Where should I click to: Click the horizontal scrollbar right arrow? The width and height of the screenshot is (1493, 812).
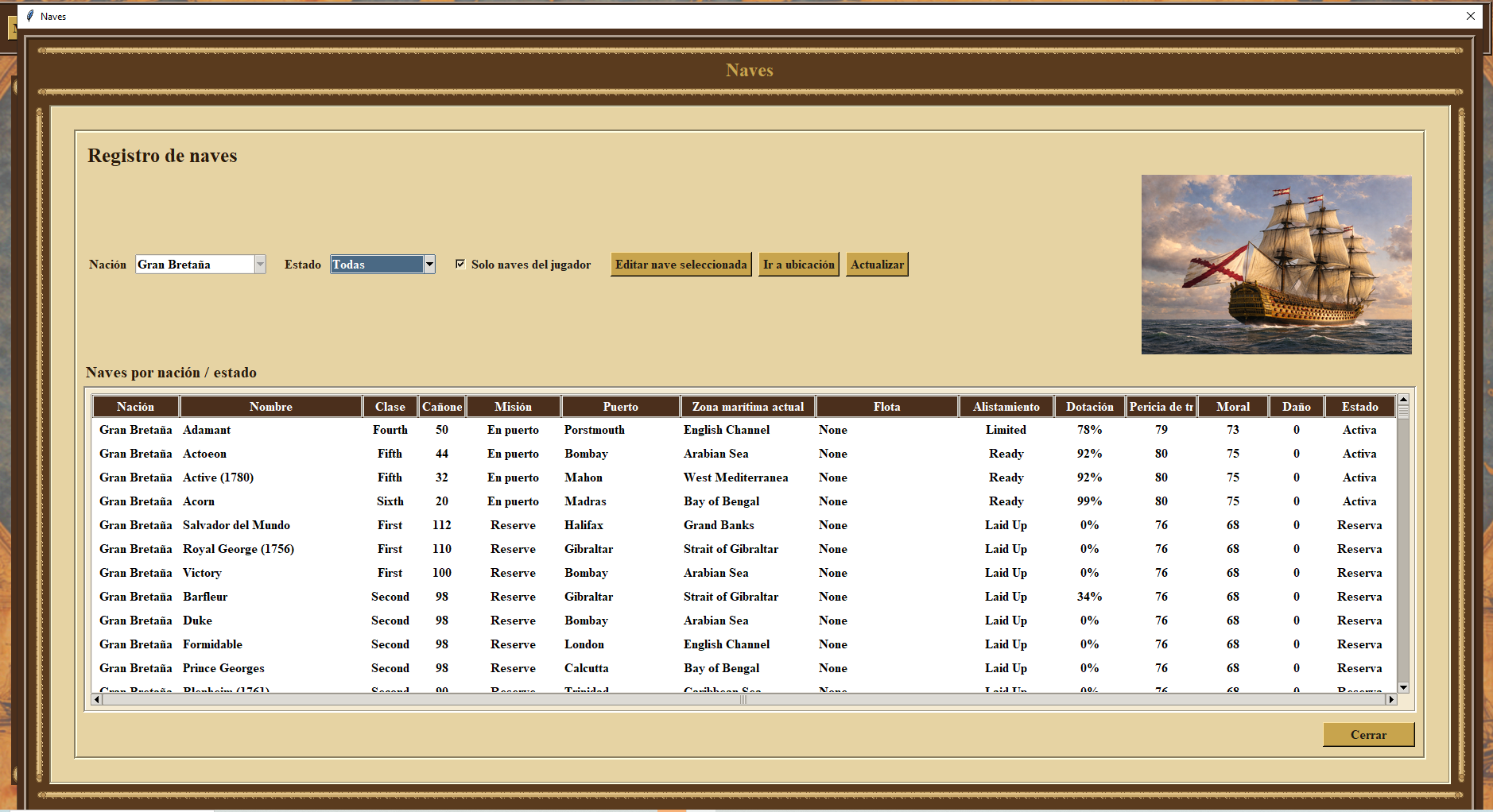(1391, 700)
